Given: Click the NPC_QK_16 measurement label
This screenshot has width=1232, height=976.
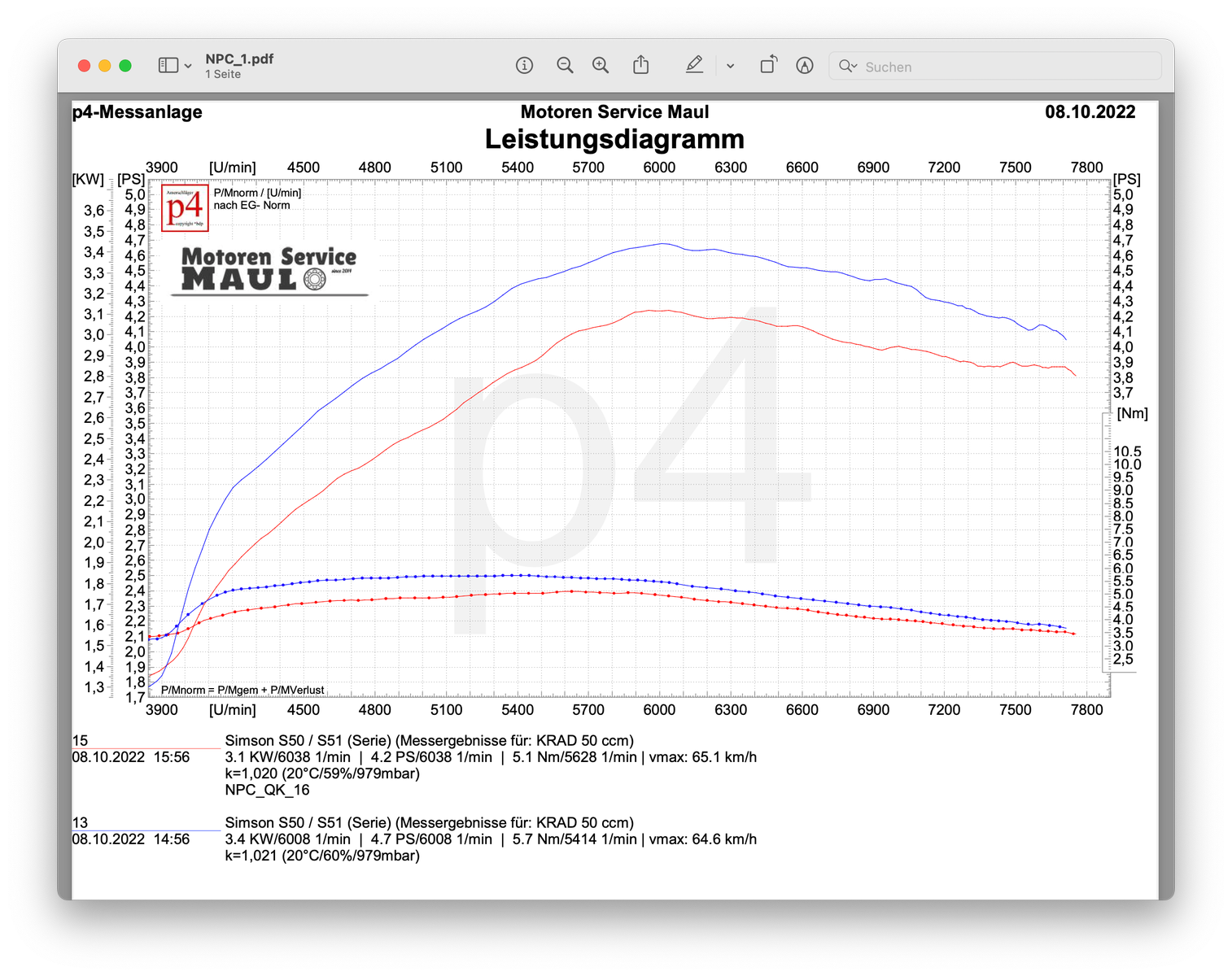Looking at the screenshot, I should [267, 790].
